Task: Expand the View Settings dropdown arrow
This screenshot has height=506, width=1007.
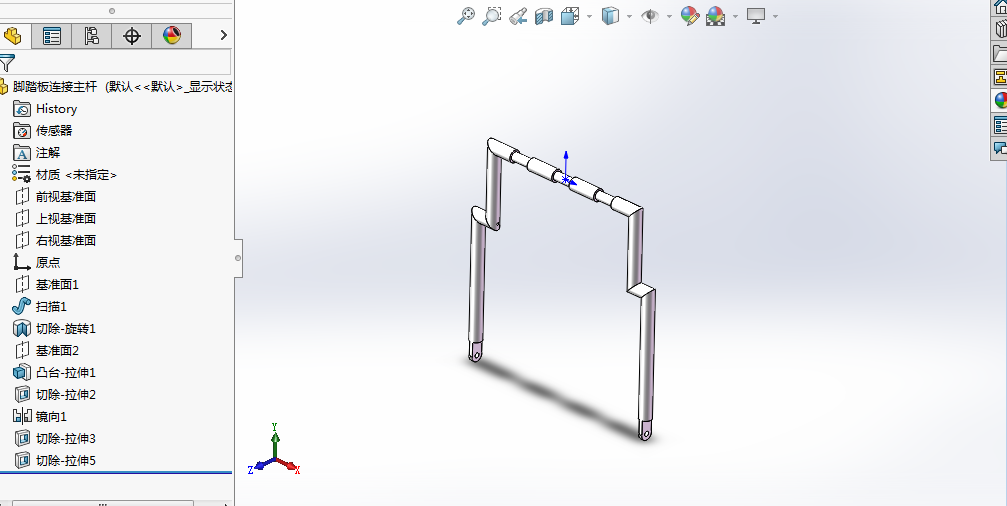Action: pyautogui.click(x=776, y=17)
